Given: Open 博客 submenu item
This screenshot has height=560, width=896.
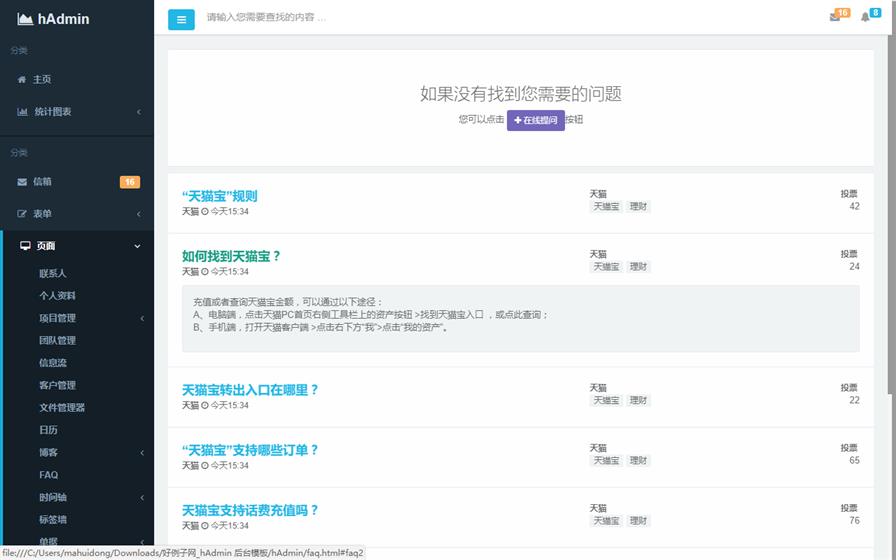Looking at the screenshot, I should click(x=48, y=452).
